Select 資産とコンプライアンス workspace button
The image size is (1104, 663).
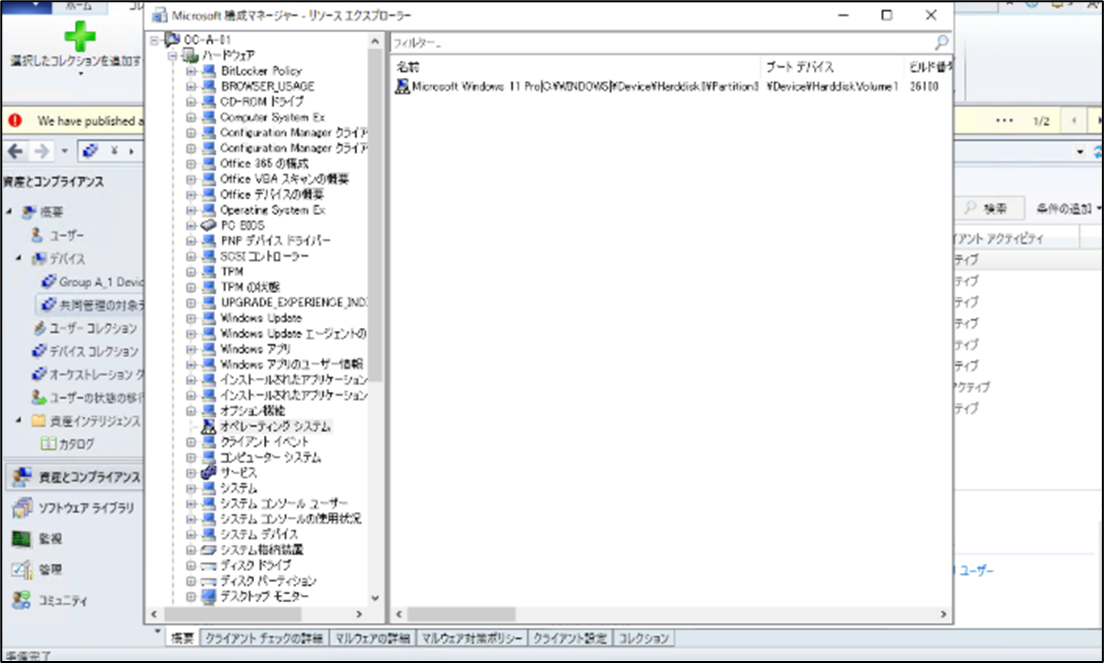75,477
